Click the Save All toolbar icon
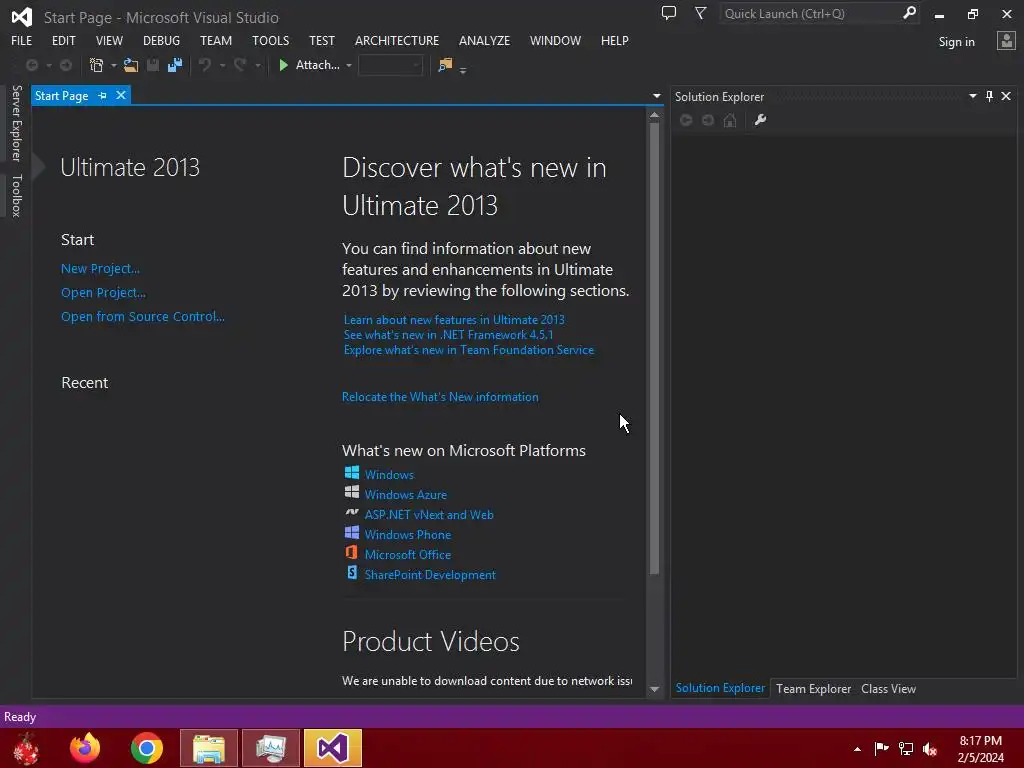The image size is (1024, 768). coord(174,65)
